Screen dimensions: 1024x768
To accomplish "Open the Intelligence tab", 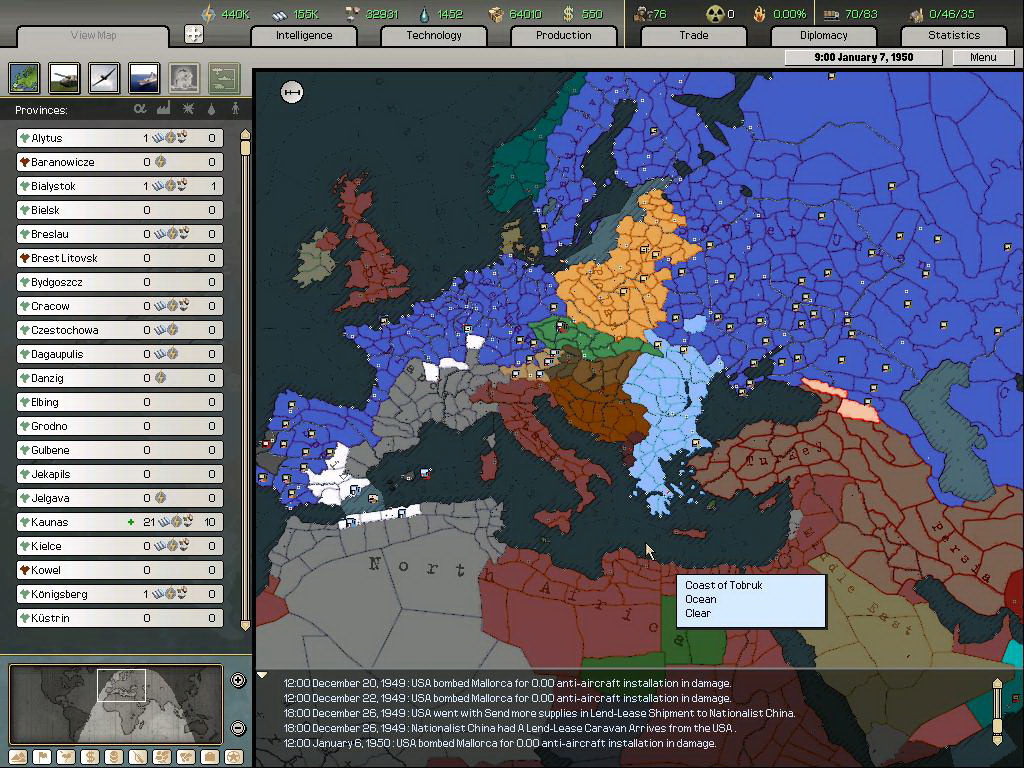I will pos(304,35).
